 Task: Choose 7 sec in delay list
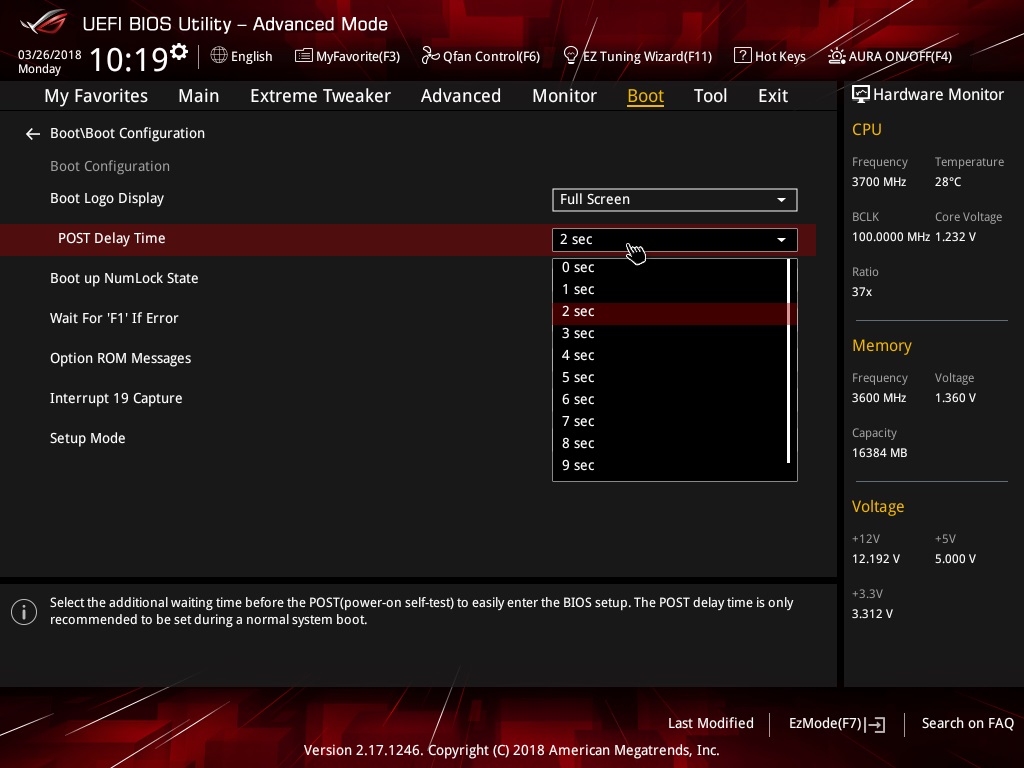pyautogui.click(x=671, y=422)
